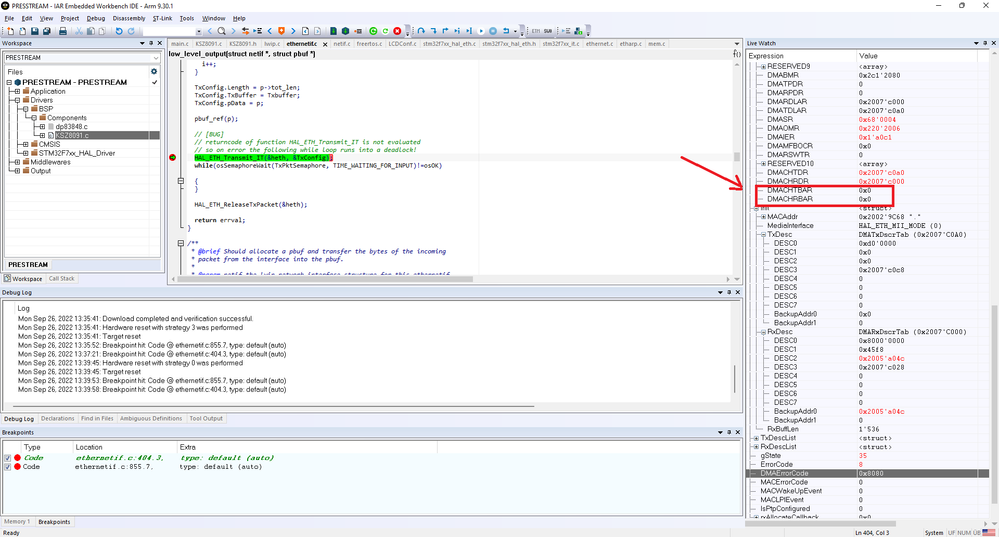This screenshot has height=537, width=999.
Task: Click the editor horizontal scrollbar
Action: click(325, 279)
